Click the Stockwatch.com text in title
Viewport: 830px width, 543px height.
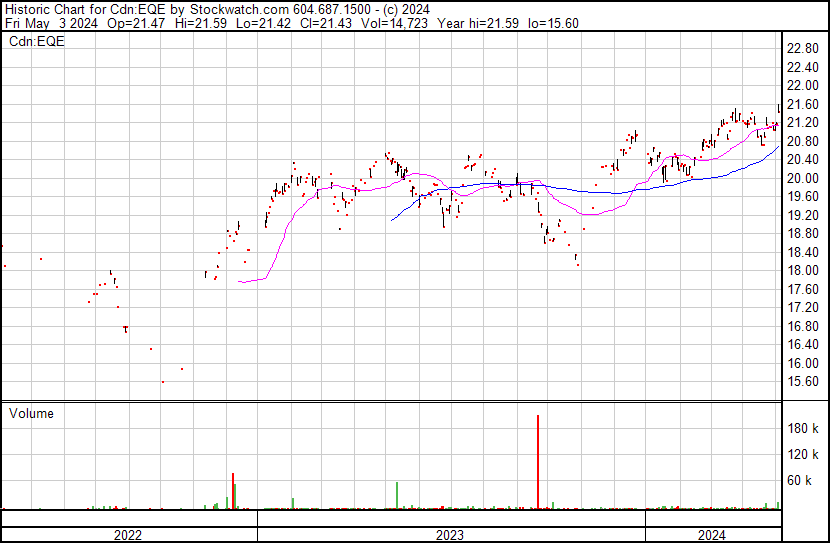239,10
